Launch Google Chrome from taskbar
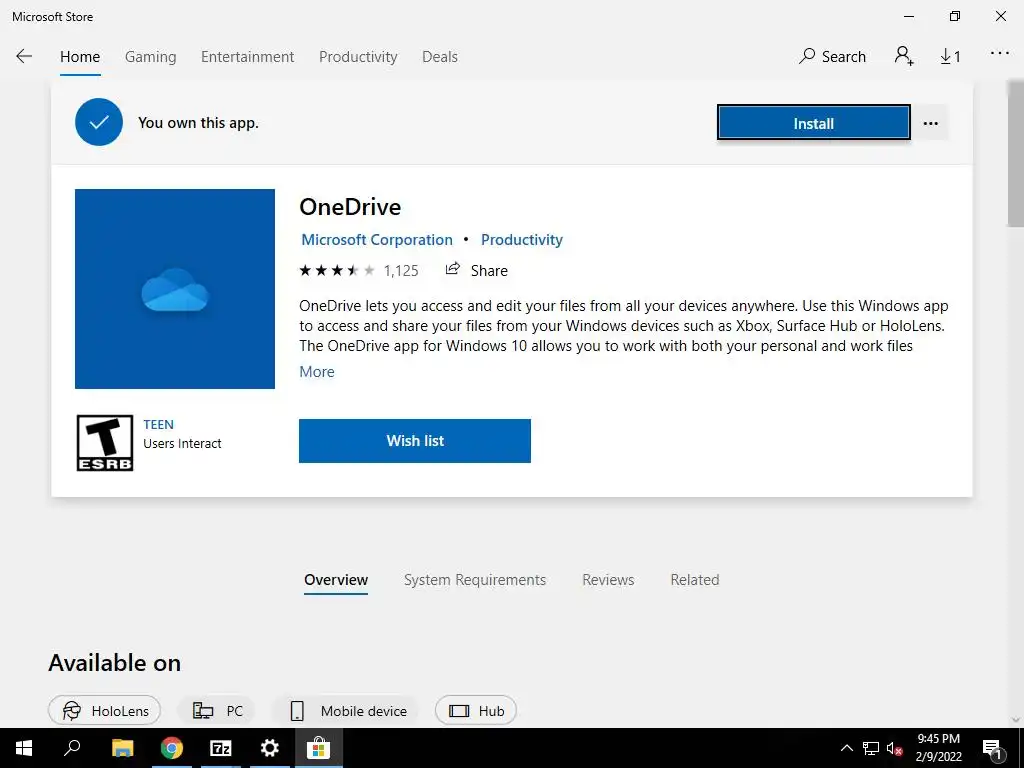Image resolution: width=1024 pixels, height=768 pixels. (x=171, y=748)
